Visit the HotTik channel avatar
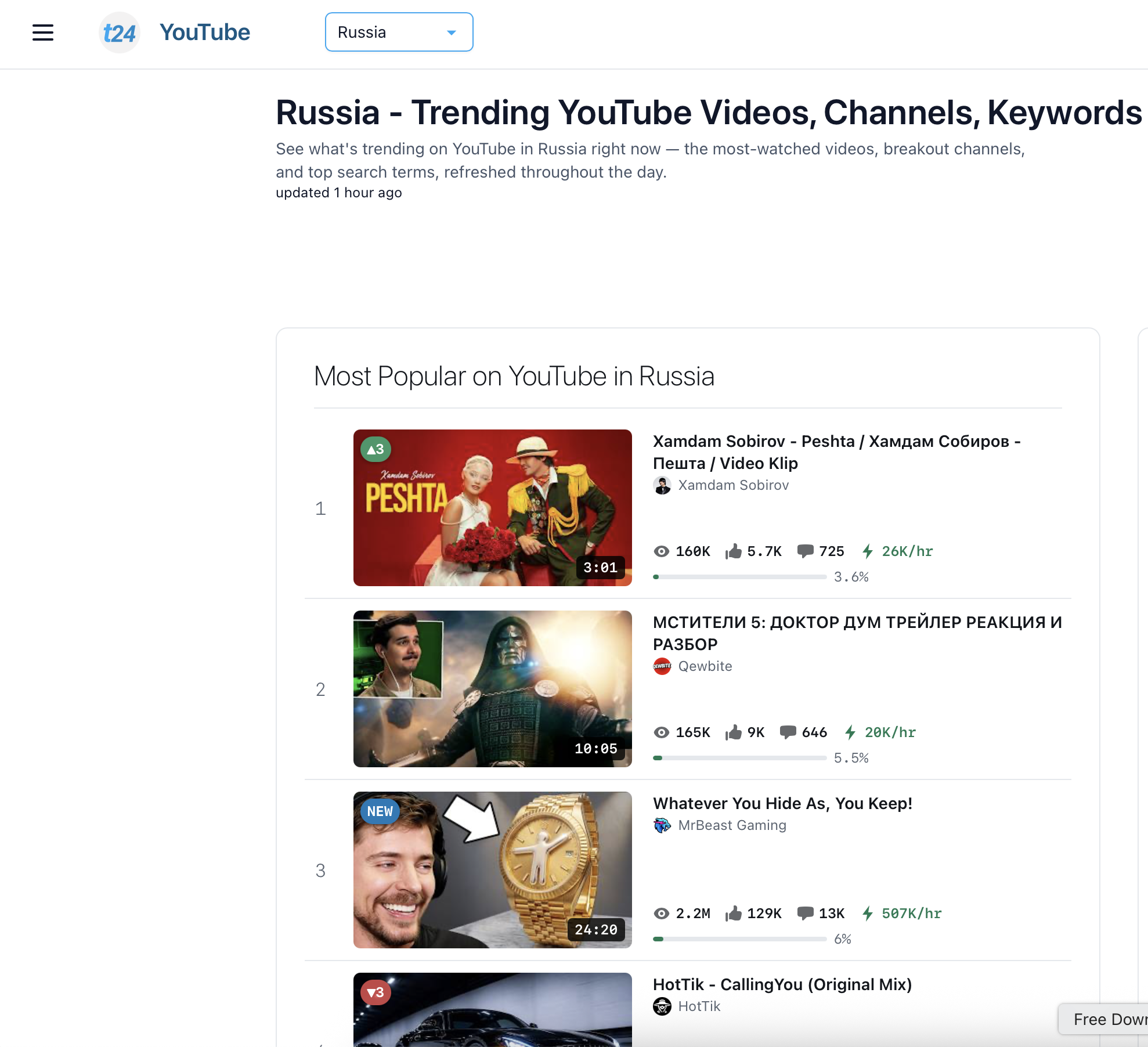Screen dimensions: 1148x1047 (662, 1006)
